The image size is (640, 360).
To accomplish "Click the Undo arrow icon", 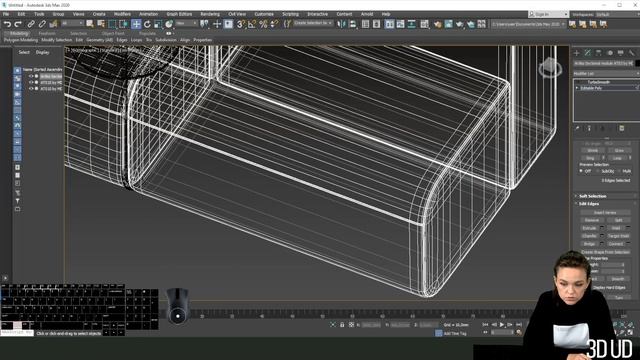I will click(7, 24).
